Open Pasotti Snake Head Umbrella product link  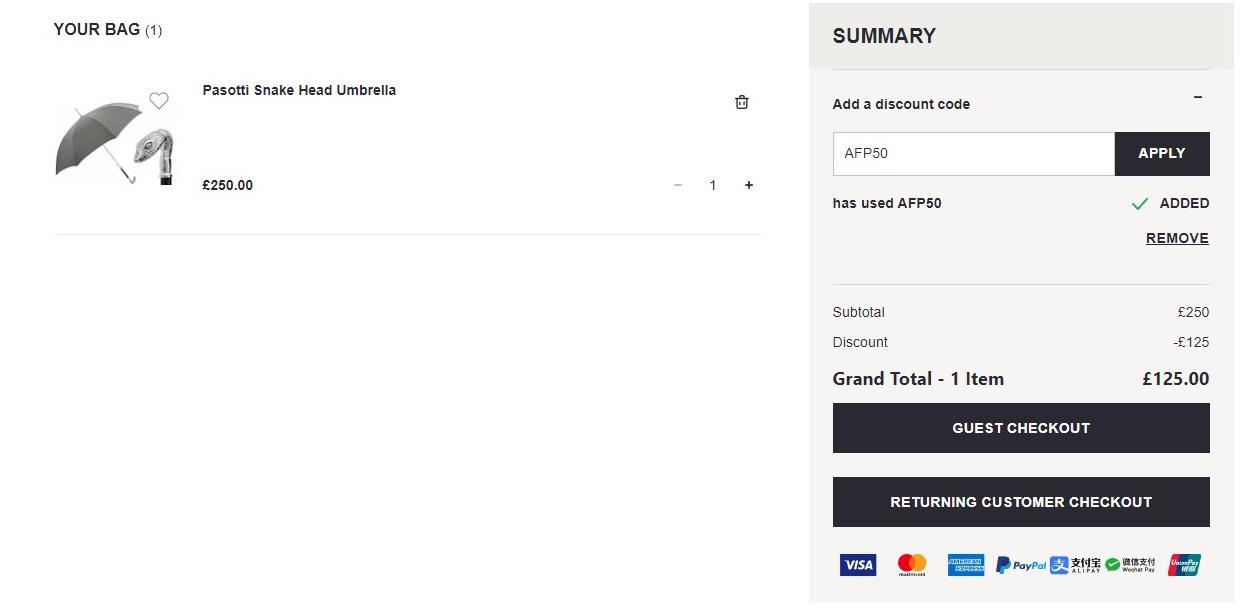tap(299, 90)
